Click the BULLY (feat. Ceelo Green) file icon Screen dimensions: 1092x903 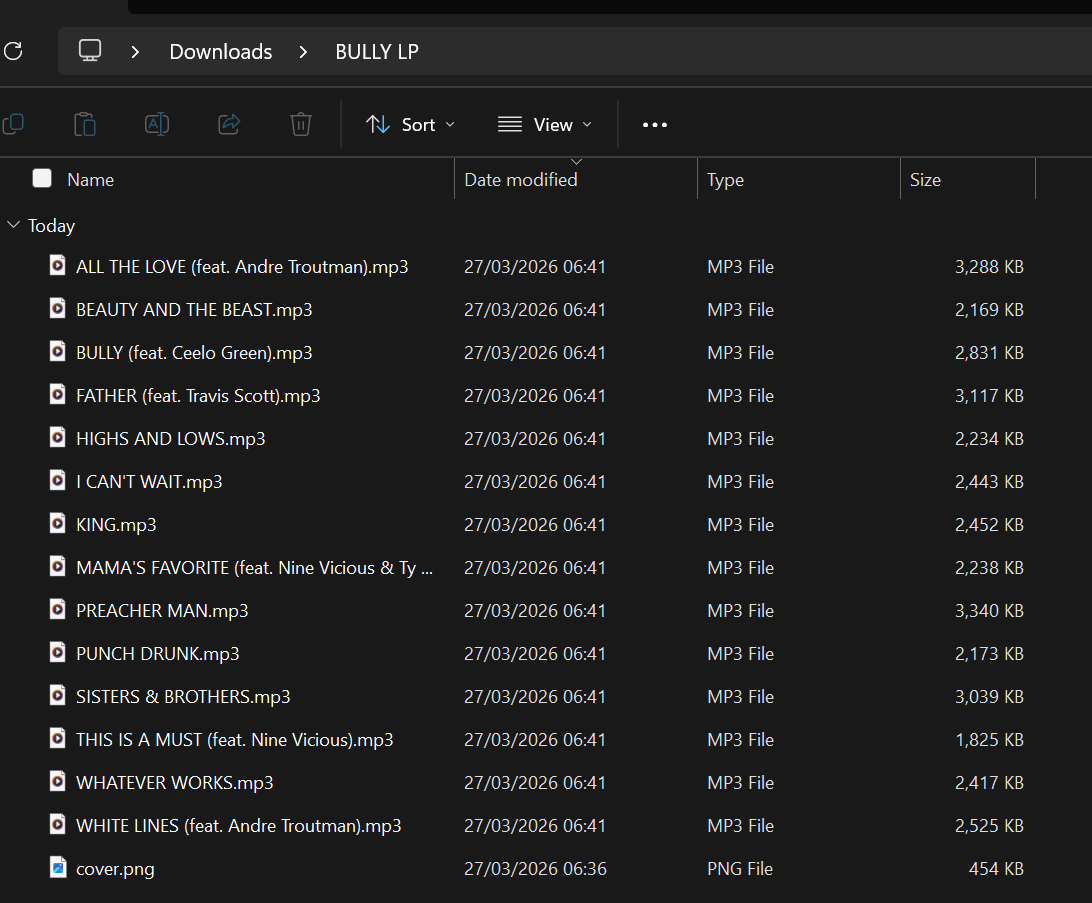(58, 352)
